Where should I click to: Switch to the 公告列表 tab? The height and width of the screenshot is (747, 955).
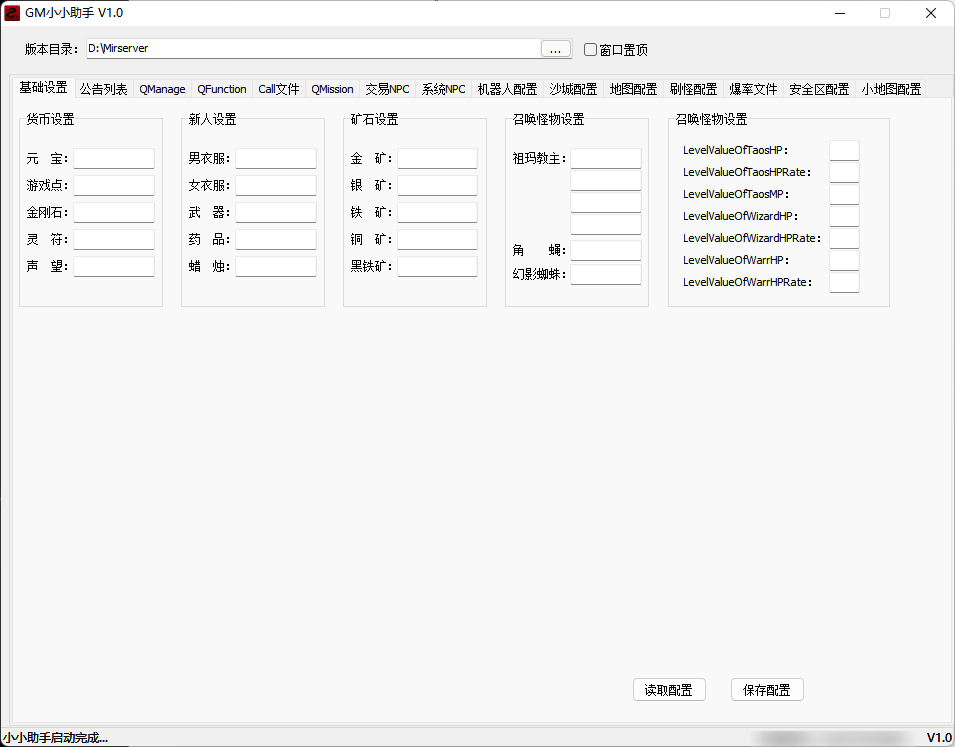pos(104,89)
